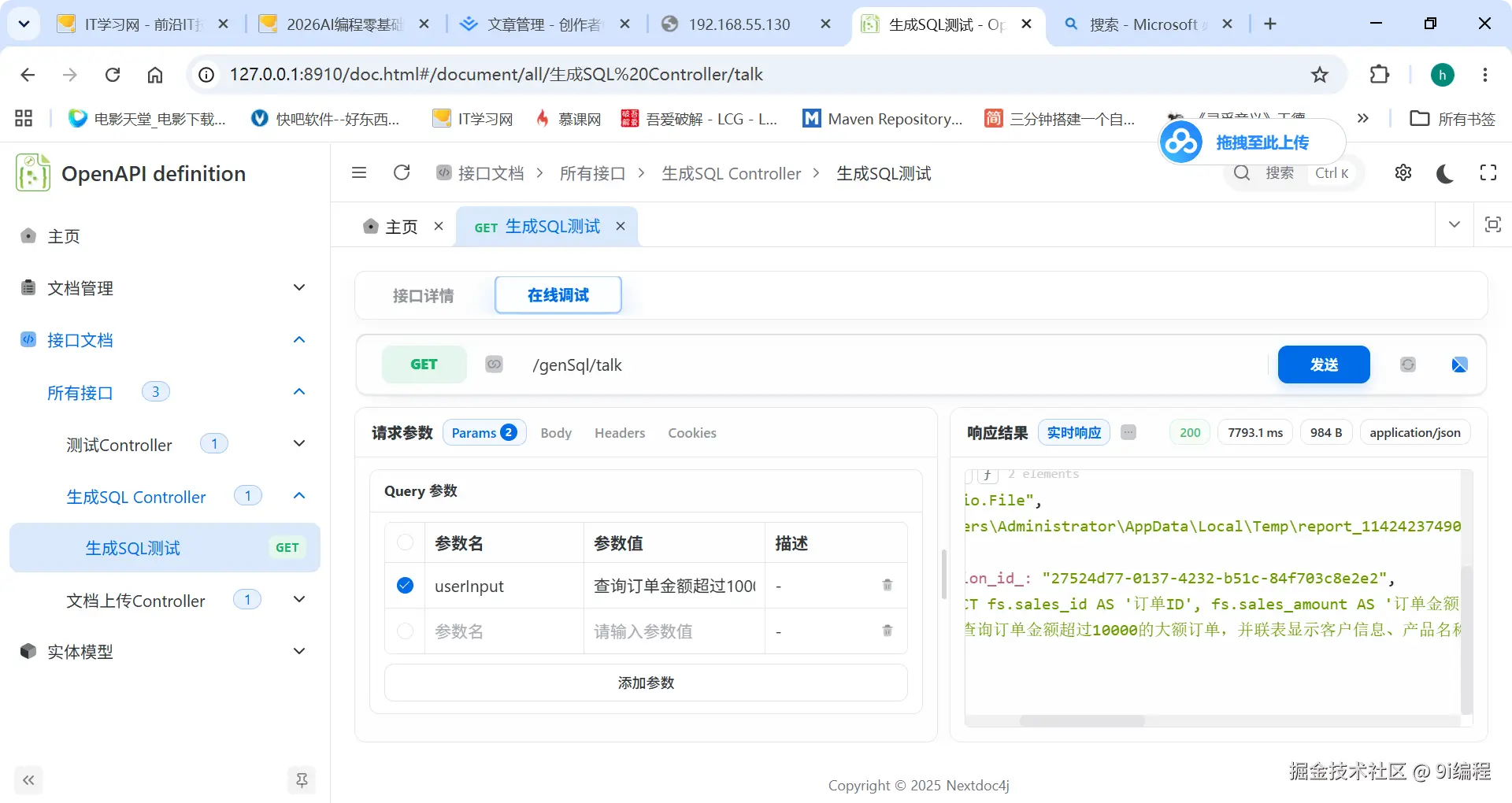Close the 生成SQL测试 page tab
1512x803 pixels.
pyautogui.click(x=621, y=226)
